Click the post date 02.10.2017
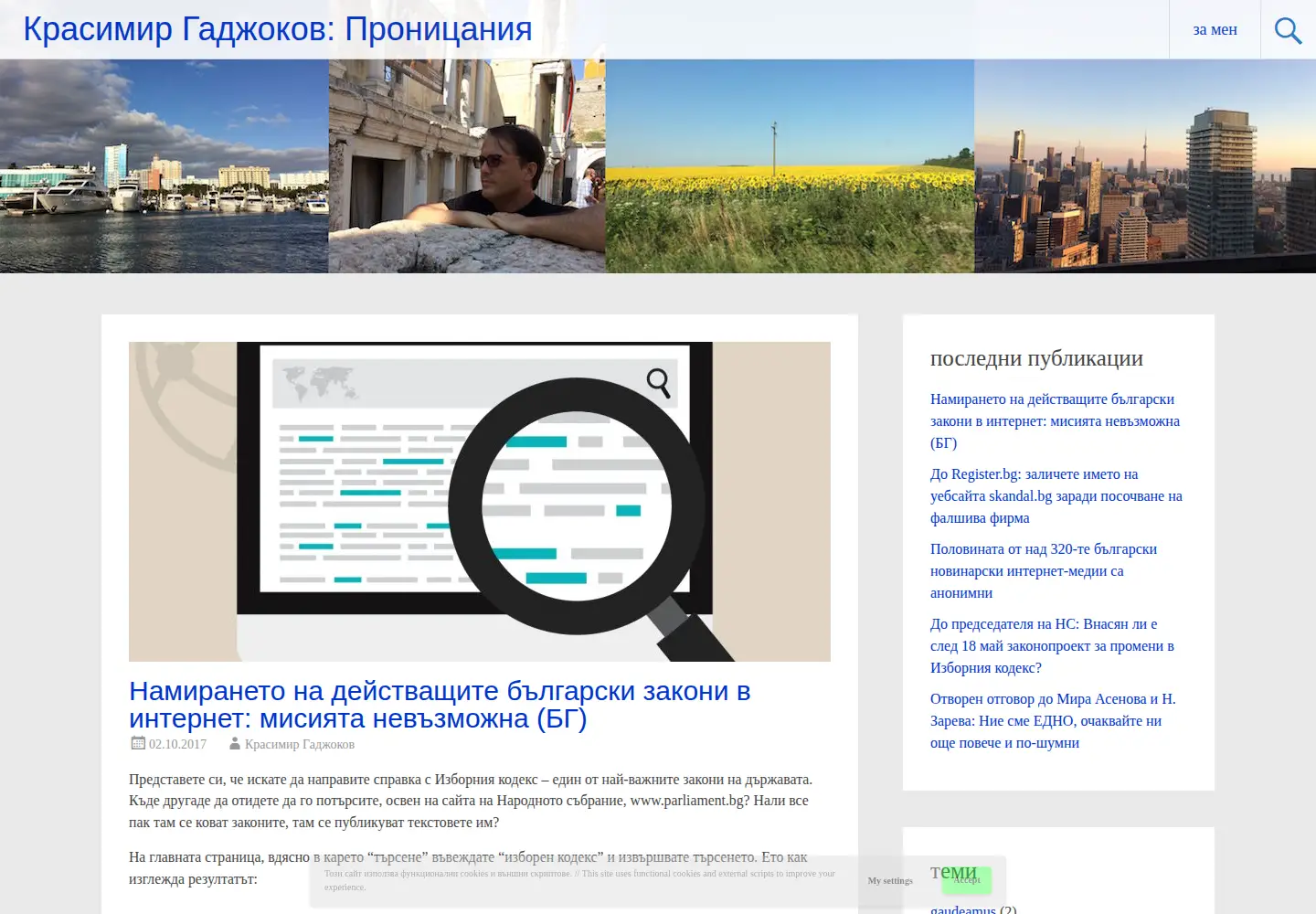Image resolution: width=1316 pixels, height=914 pixels. tap(177, 744)
